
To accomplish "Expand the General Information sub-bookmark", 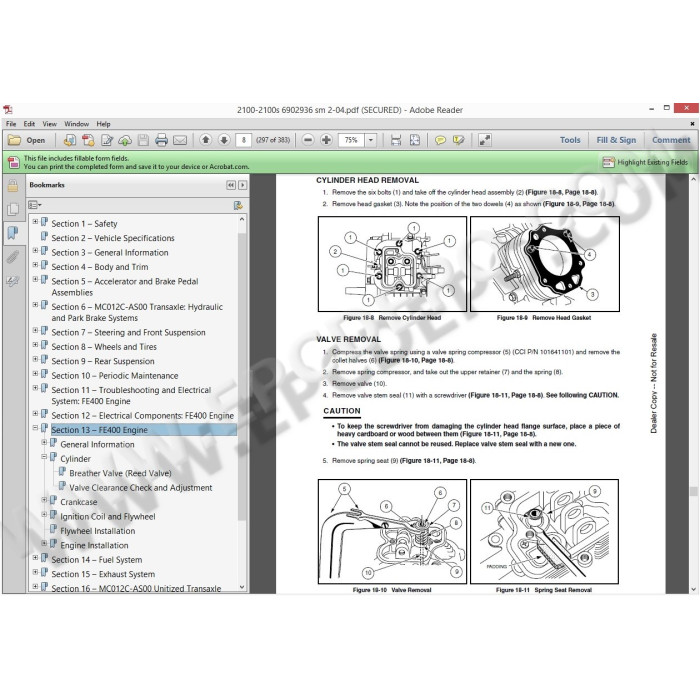I will point(44,442).
